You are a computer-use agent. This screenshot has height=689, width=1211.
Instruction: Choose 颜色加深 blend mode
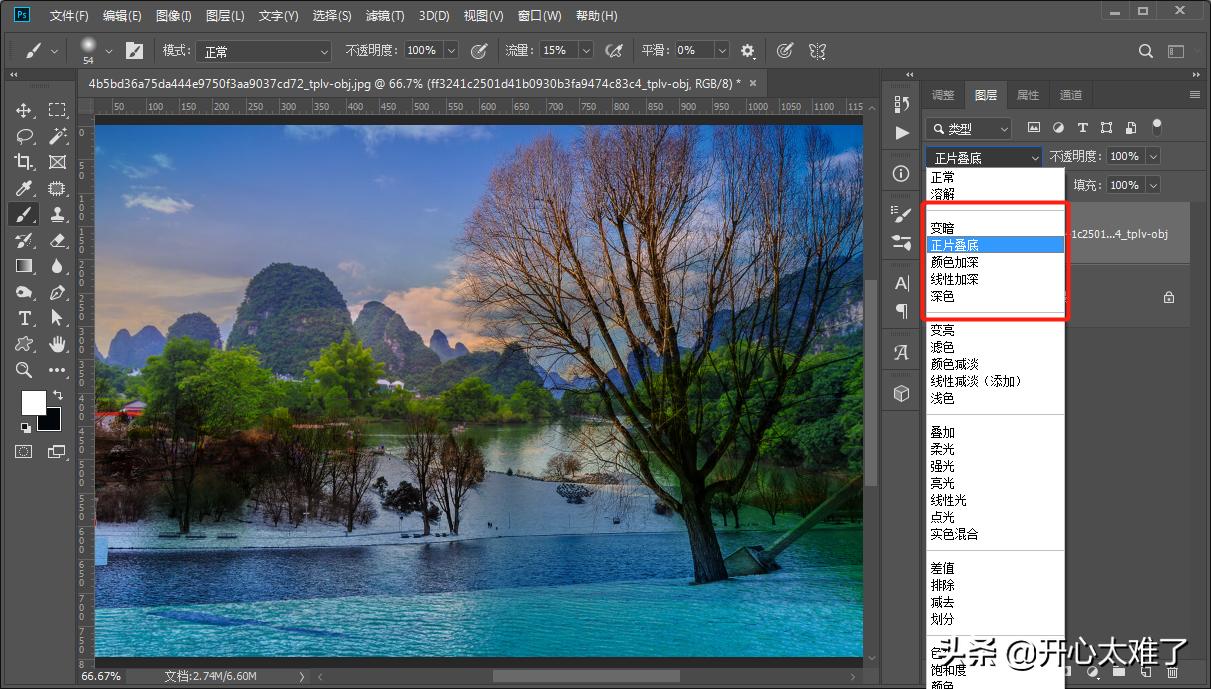[x=954, y=262]
